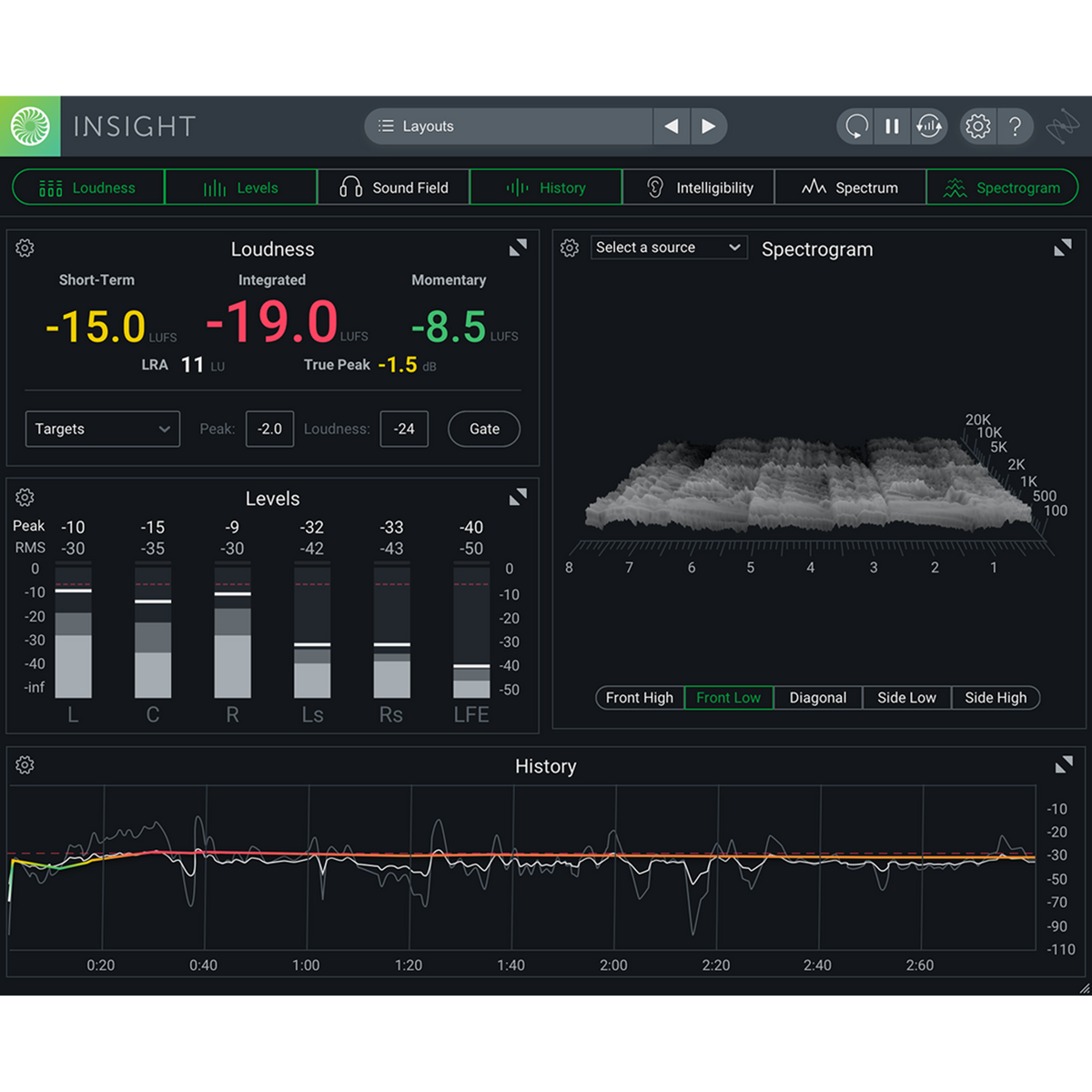Click the 1:00 time label in History
1092x1092 pixels.
tap(306, 966)
